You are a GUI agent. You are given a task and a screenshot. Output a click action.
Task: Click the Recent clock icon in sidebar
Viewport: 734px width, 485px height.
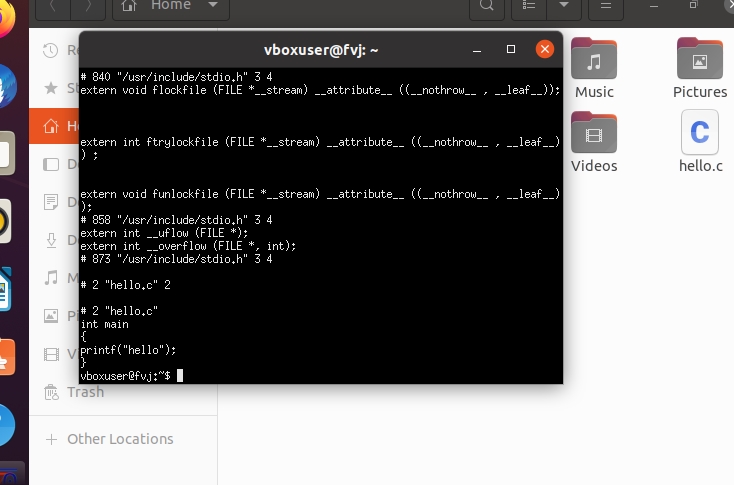[51, 51]
